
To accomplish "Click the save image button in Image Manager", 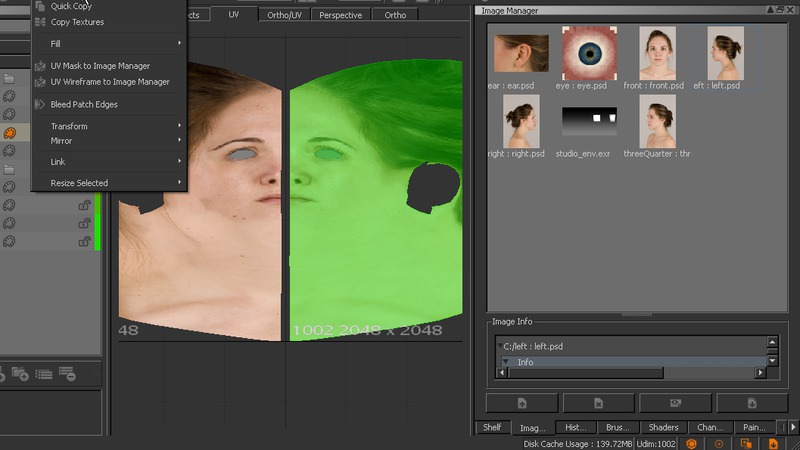I will point(752,403).
